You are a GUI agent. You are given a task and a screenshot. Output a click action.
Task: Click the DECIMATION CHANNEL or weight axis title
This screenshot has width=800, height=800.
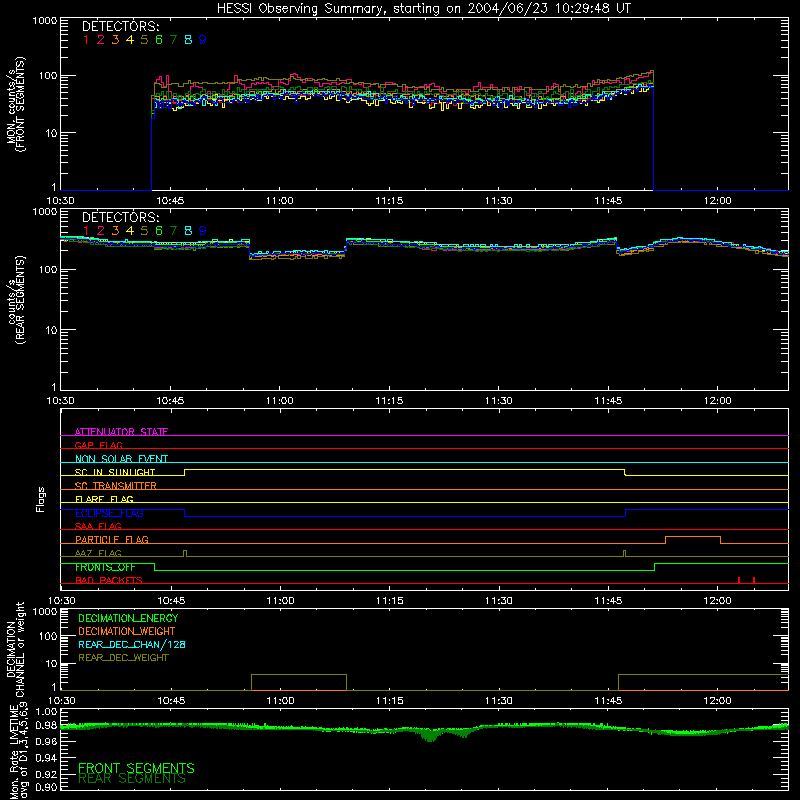pos(15,649)
